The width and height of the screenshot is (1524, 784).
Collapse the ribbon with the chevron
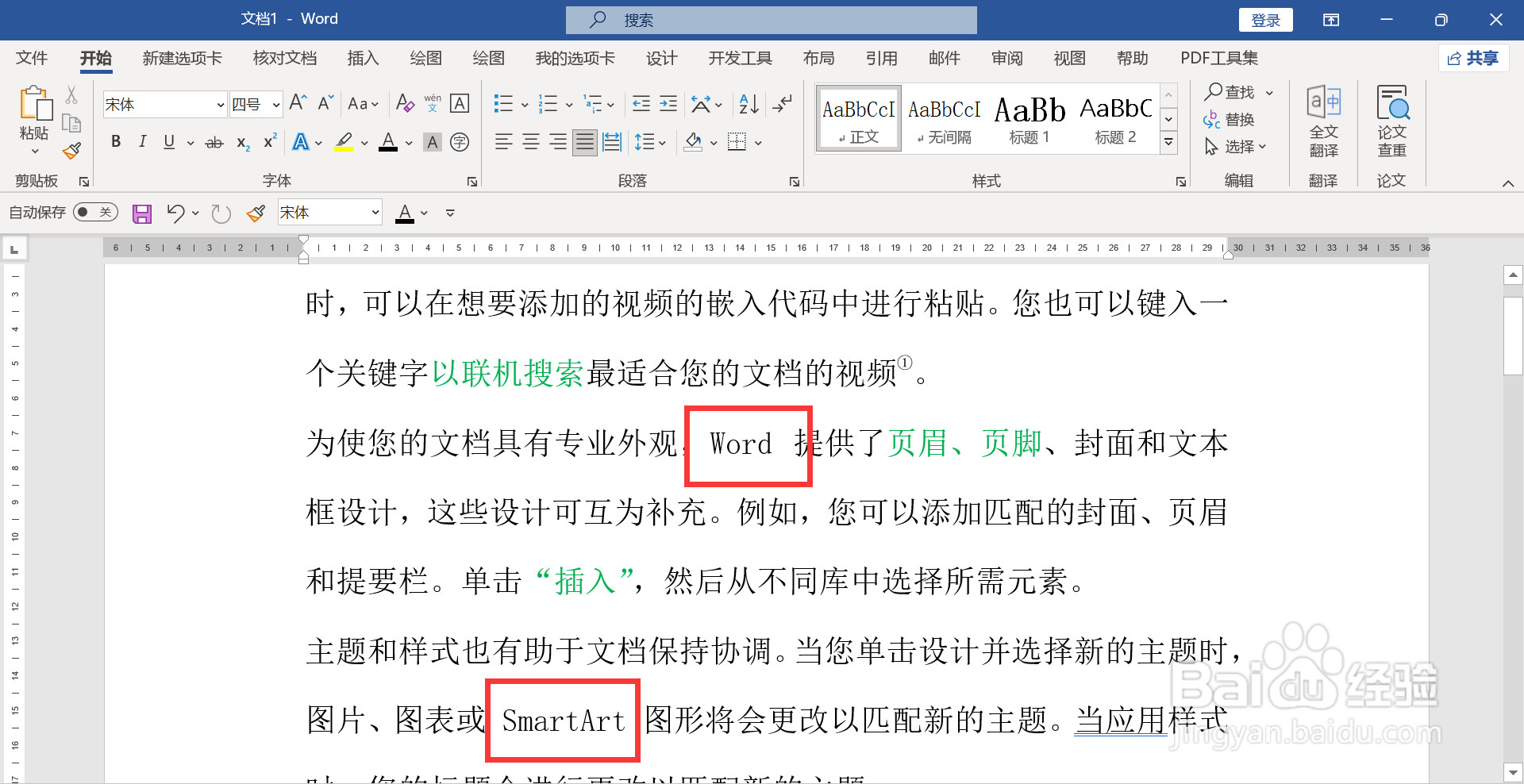coord(1508,183)
